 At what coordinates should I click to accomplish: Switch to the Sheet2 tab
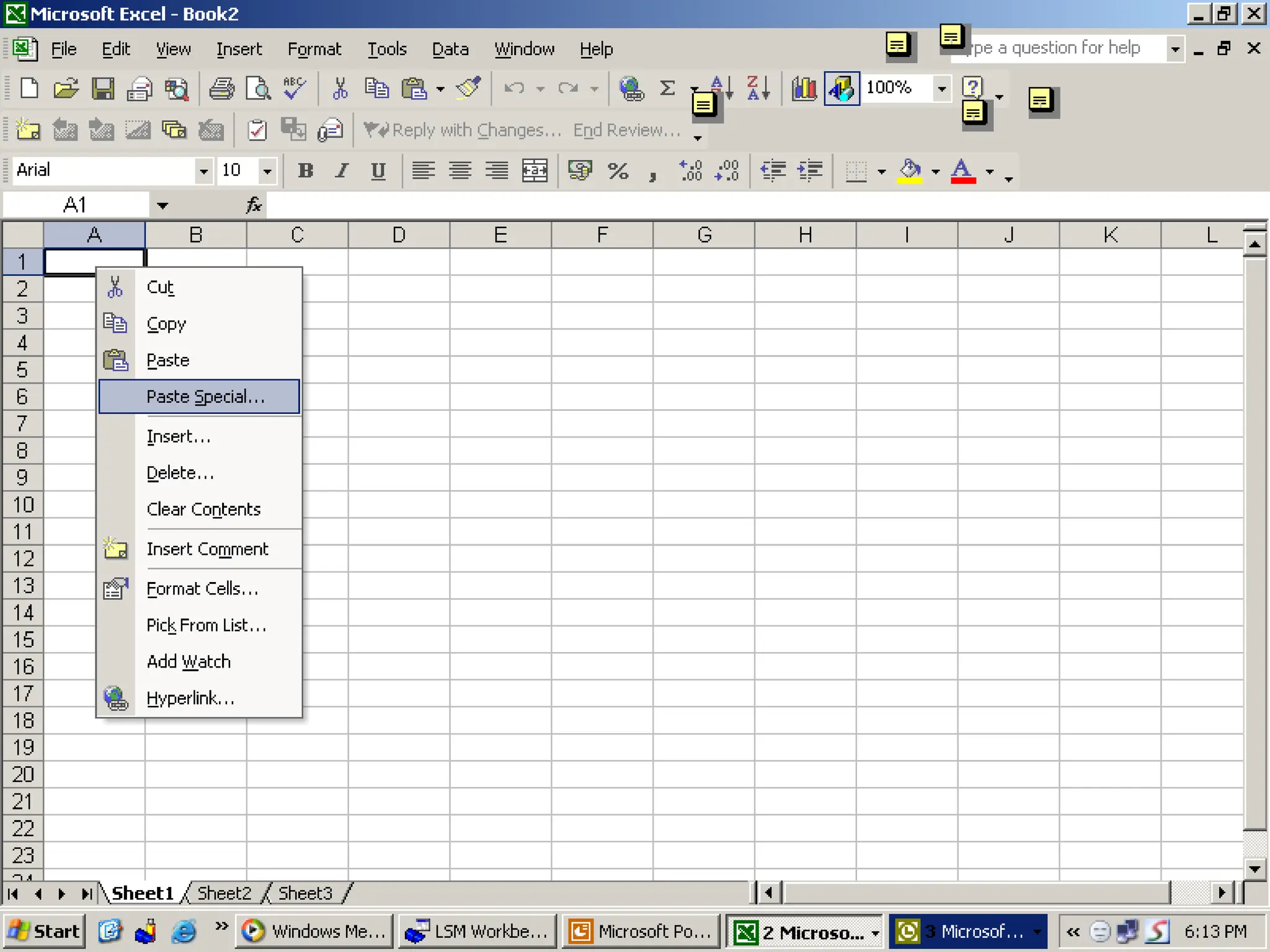tap(224, 893)
